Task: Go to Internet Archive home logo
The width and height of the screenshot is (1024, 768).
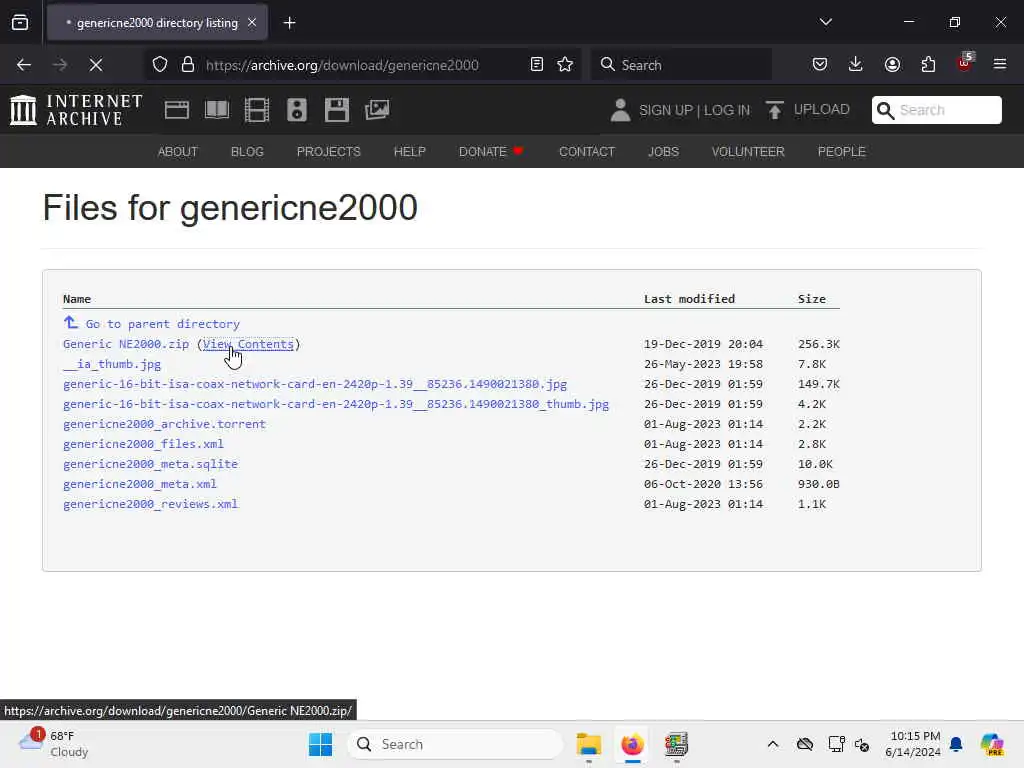Action: pos(76,110)
